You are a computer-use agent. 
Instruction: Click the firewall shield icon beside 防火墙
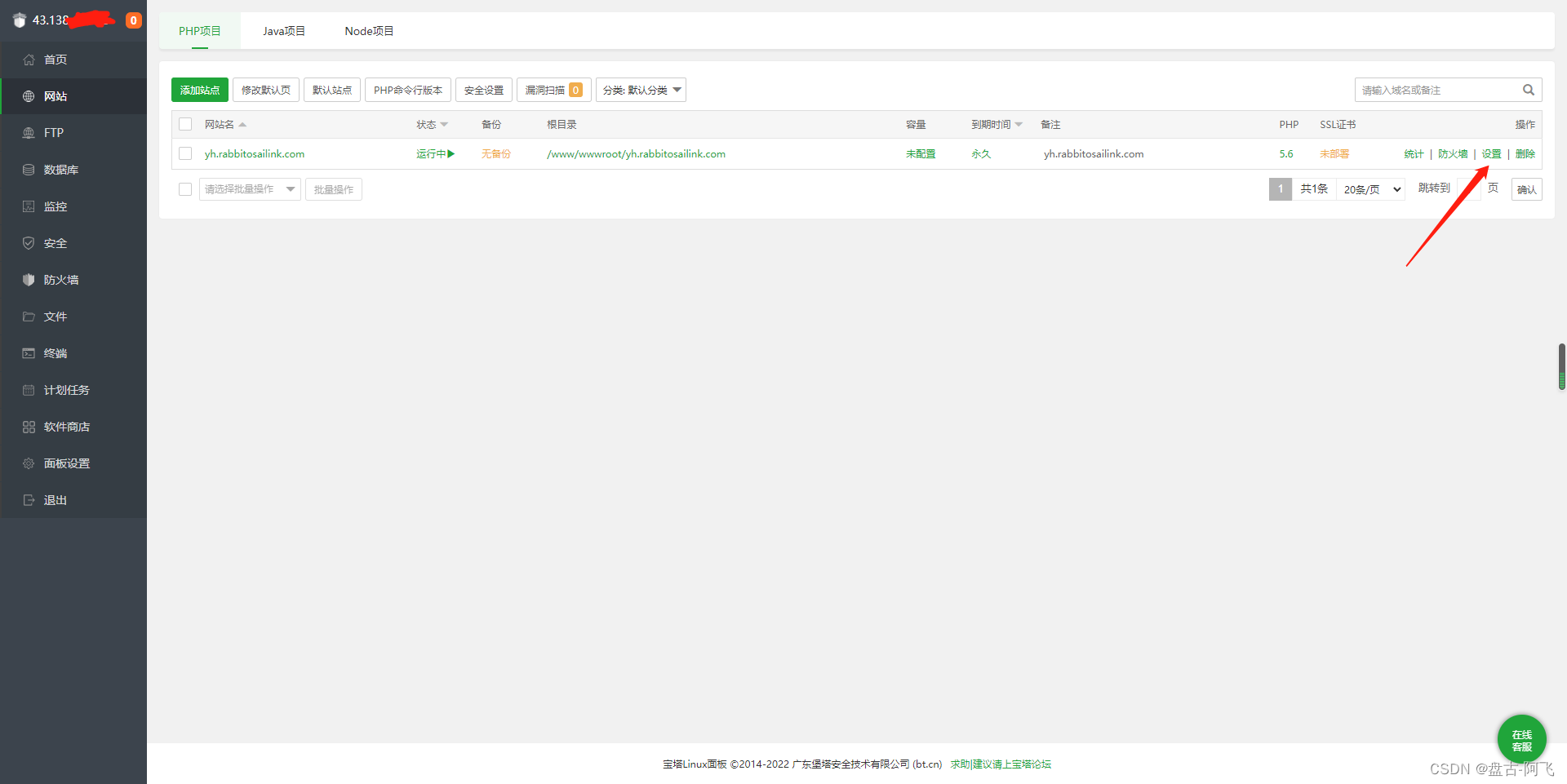coord(29,280)
